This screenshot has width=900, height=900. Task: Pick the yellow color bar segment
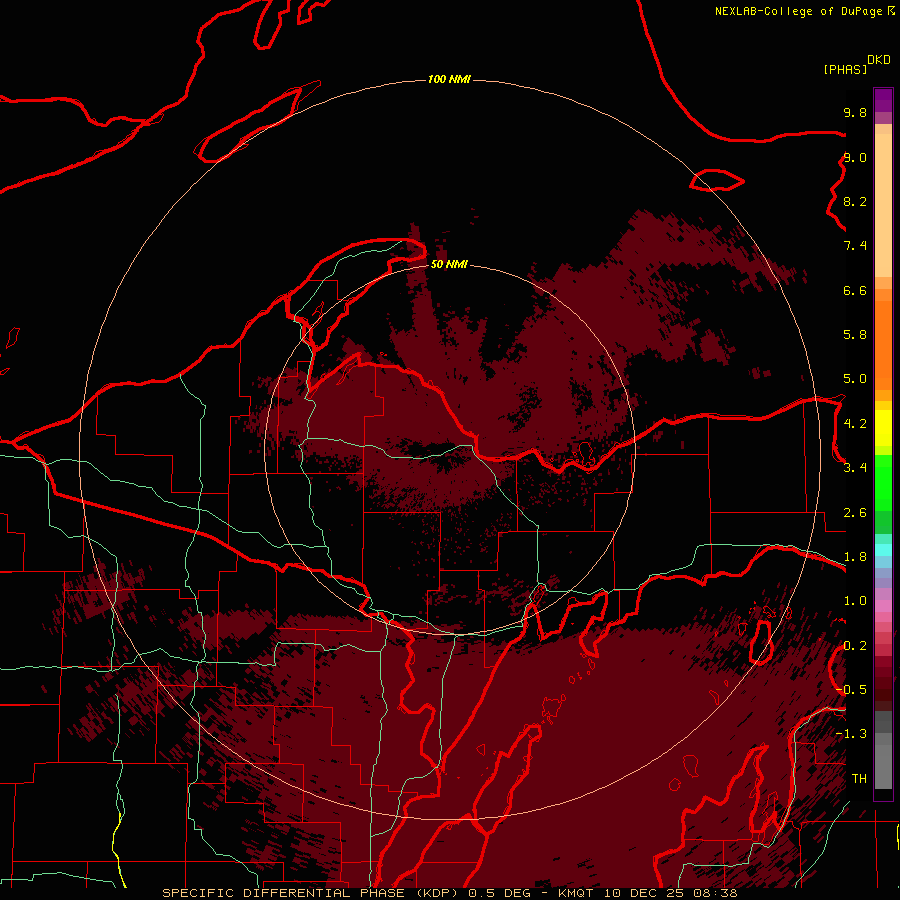pos(883,428)
